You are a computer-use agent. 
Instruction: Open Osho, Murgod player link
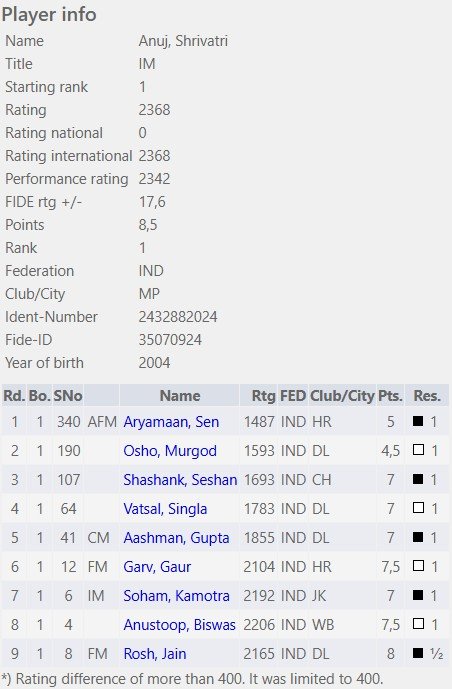click(170, 451)
